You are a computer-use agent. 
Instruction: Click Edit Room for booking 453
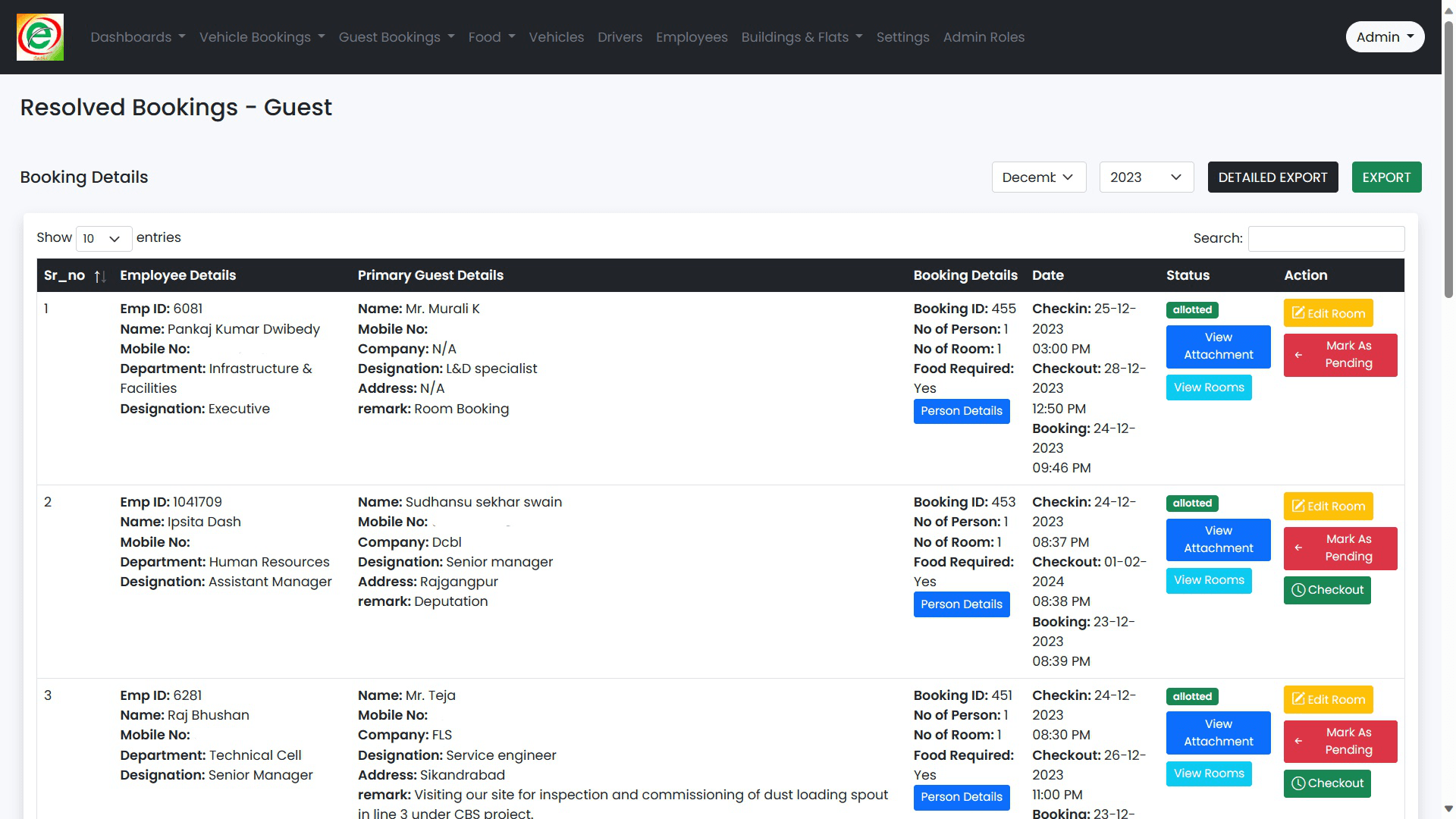1328,506
